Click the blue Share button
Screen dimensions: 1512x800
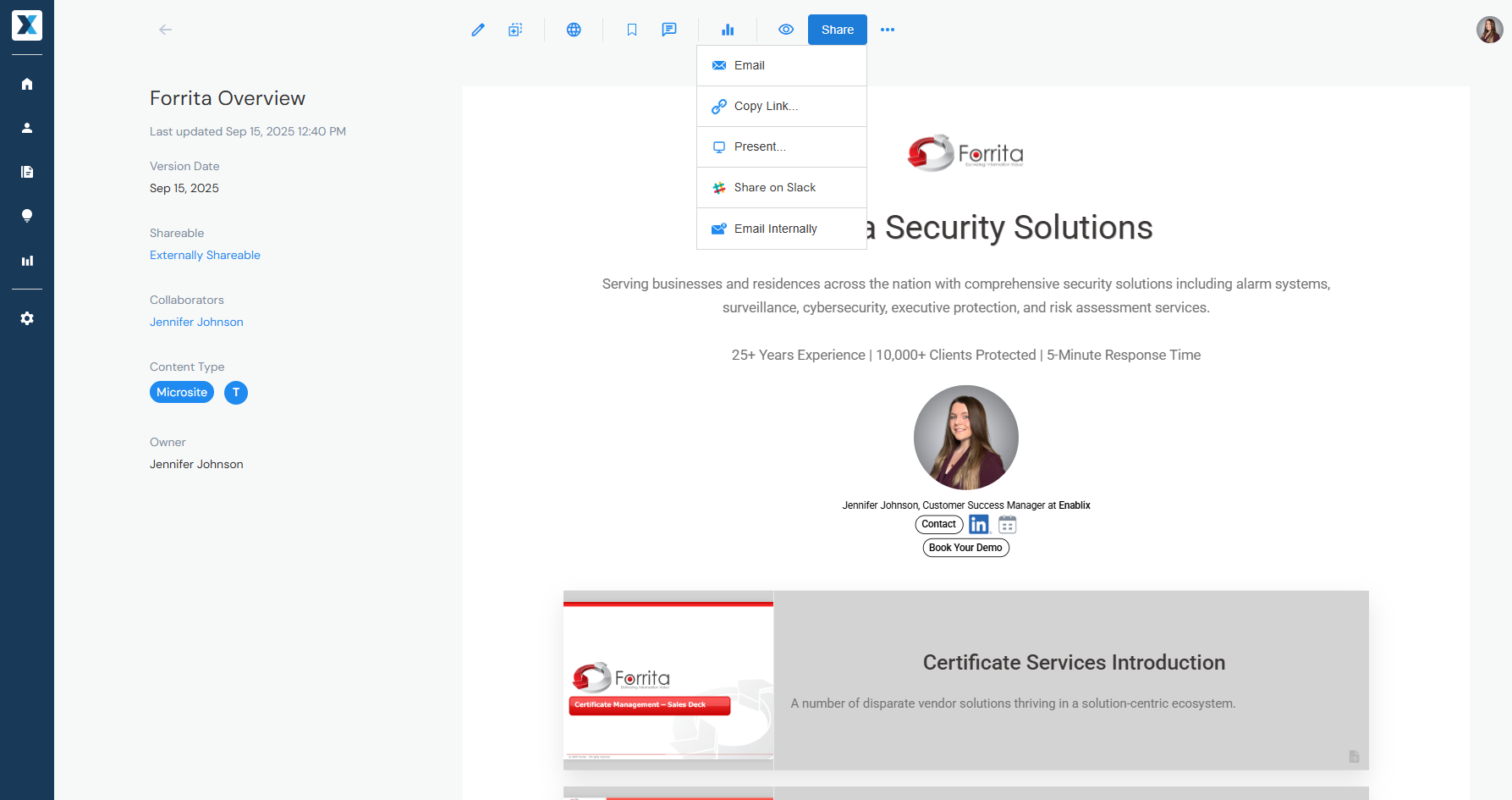[x=838, y=30]
